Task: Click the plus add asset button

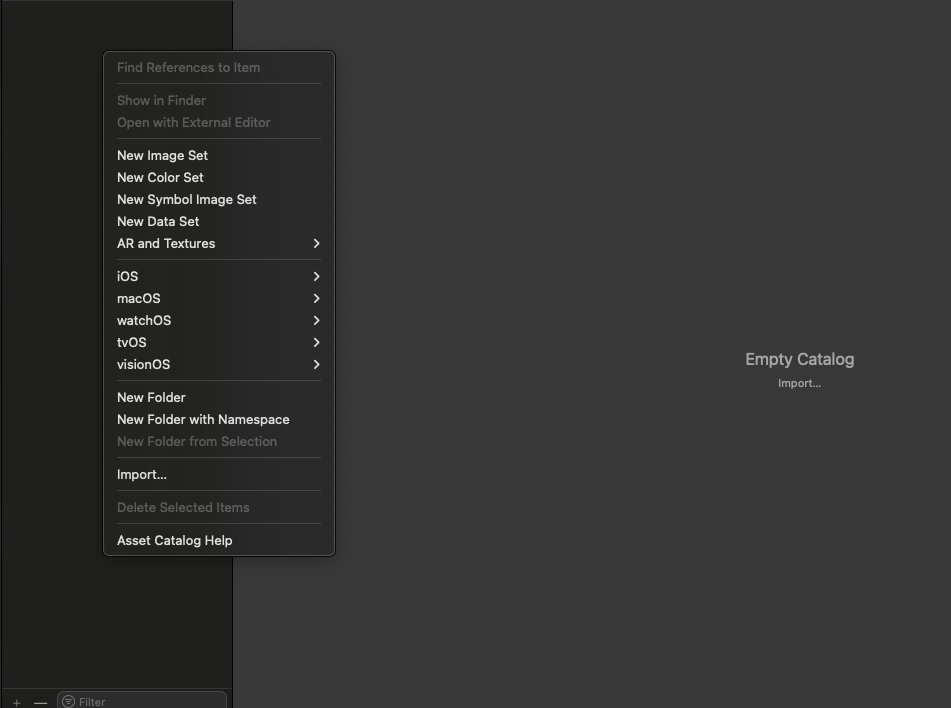Action: click(x=16, y=703)
